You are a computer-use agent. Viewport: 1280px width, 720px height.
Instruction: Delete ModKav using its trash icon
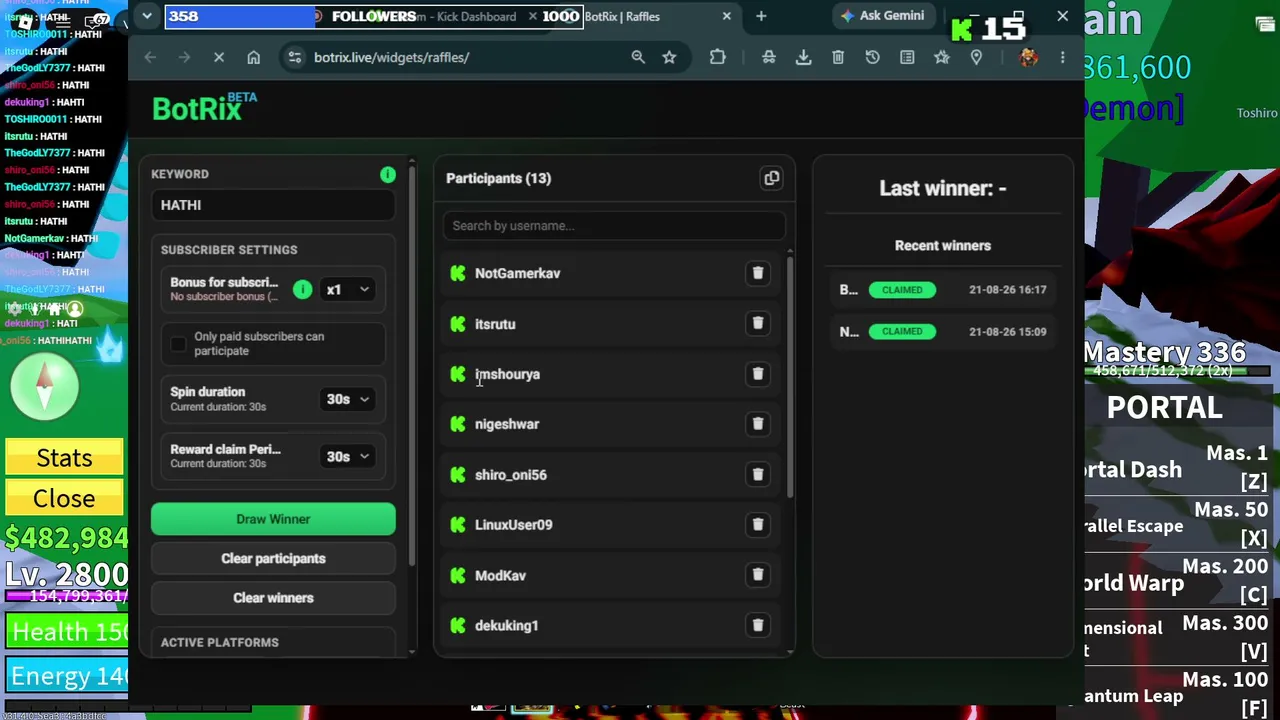[x=758, y=575]
